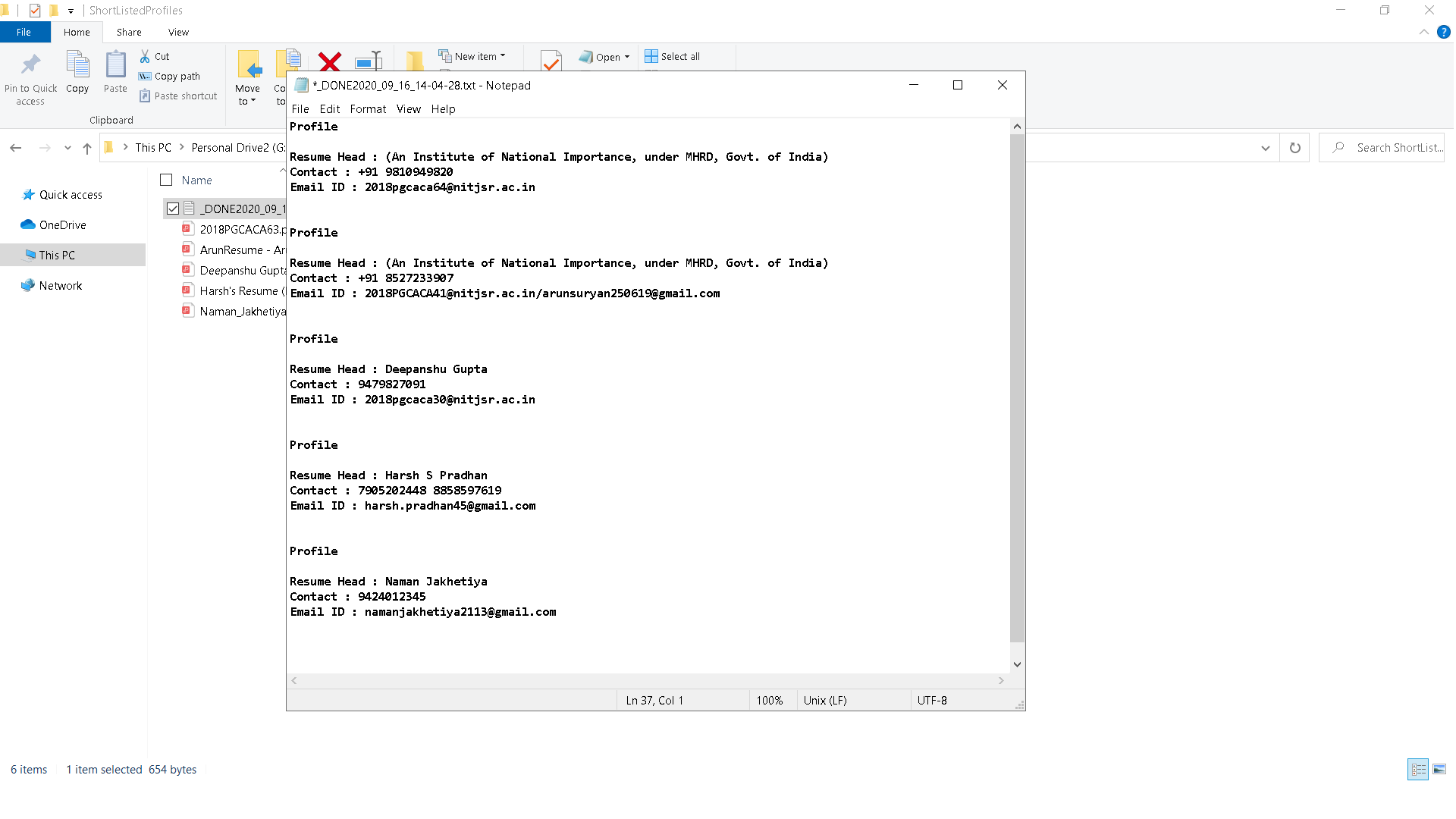Switch to the Share ribbon tab
1456x819 pixels.
point(129,32)
